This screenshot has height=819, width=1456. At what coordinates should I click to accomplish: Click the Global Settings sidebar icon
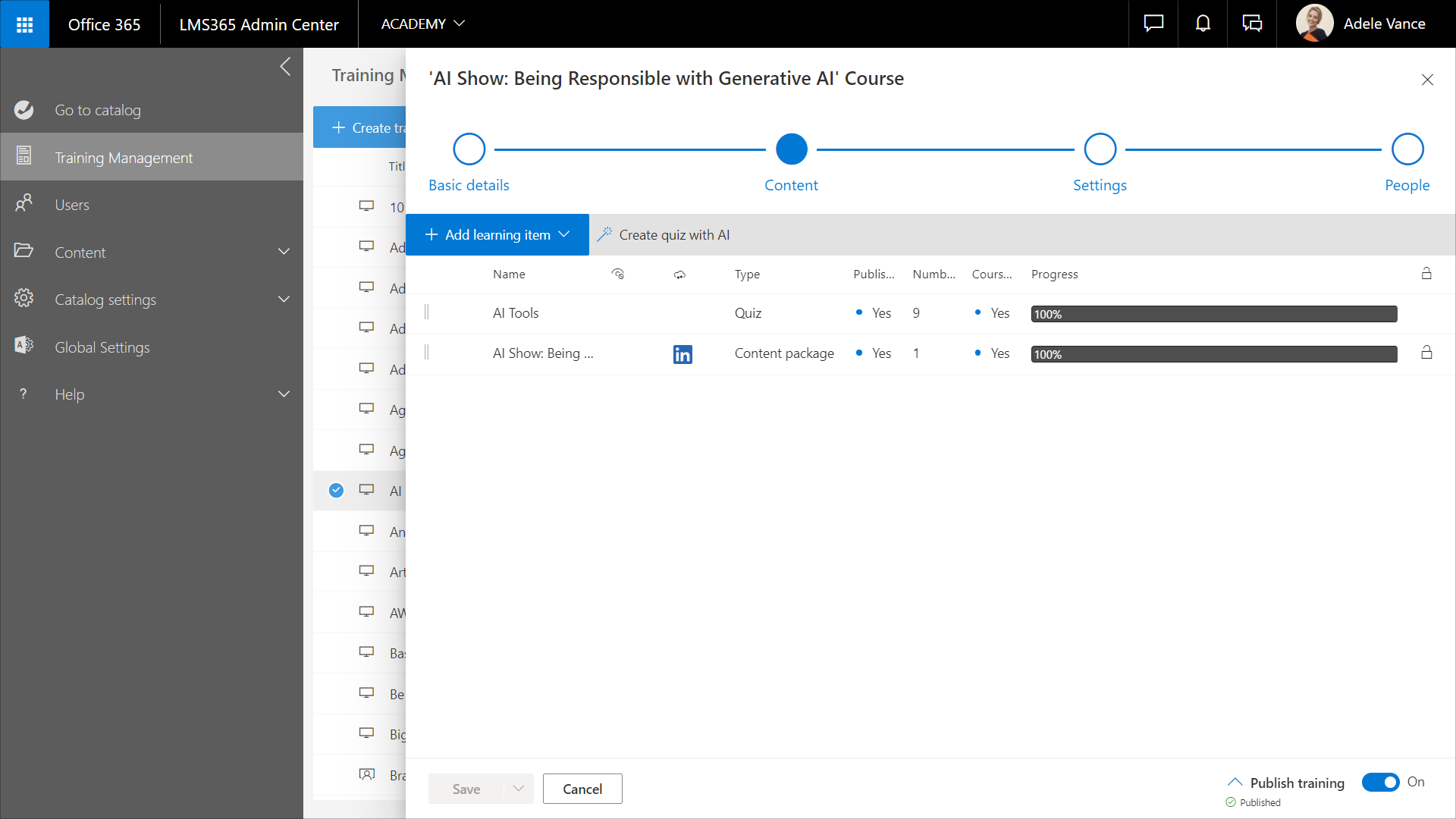(x=24, y=346)
